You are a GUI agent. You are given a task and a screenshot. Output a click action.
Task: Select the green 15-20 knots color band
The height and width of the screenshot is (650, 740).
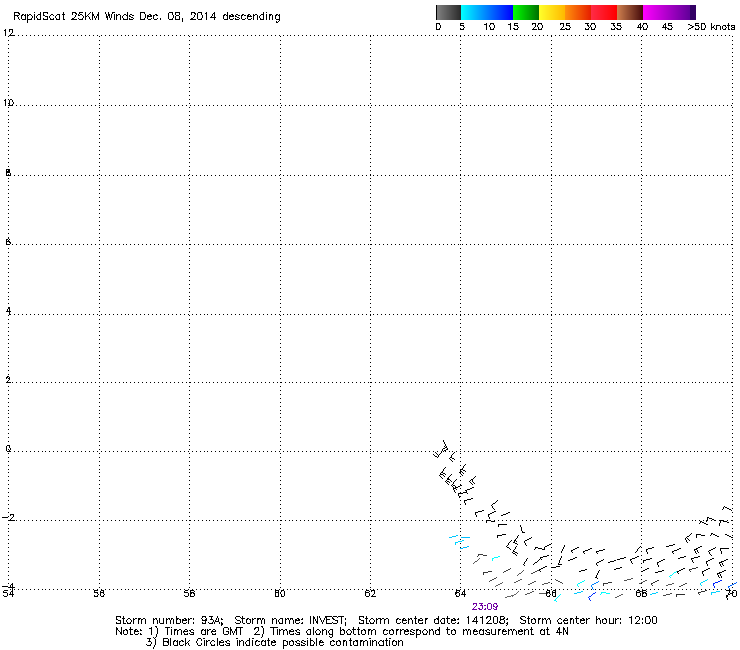tap(526, 12)
